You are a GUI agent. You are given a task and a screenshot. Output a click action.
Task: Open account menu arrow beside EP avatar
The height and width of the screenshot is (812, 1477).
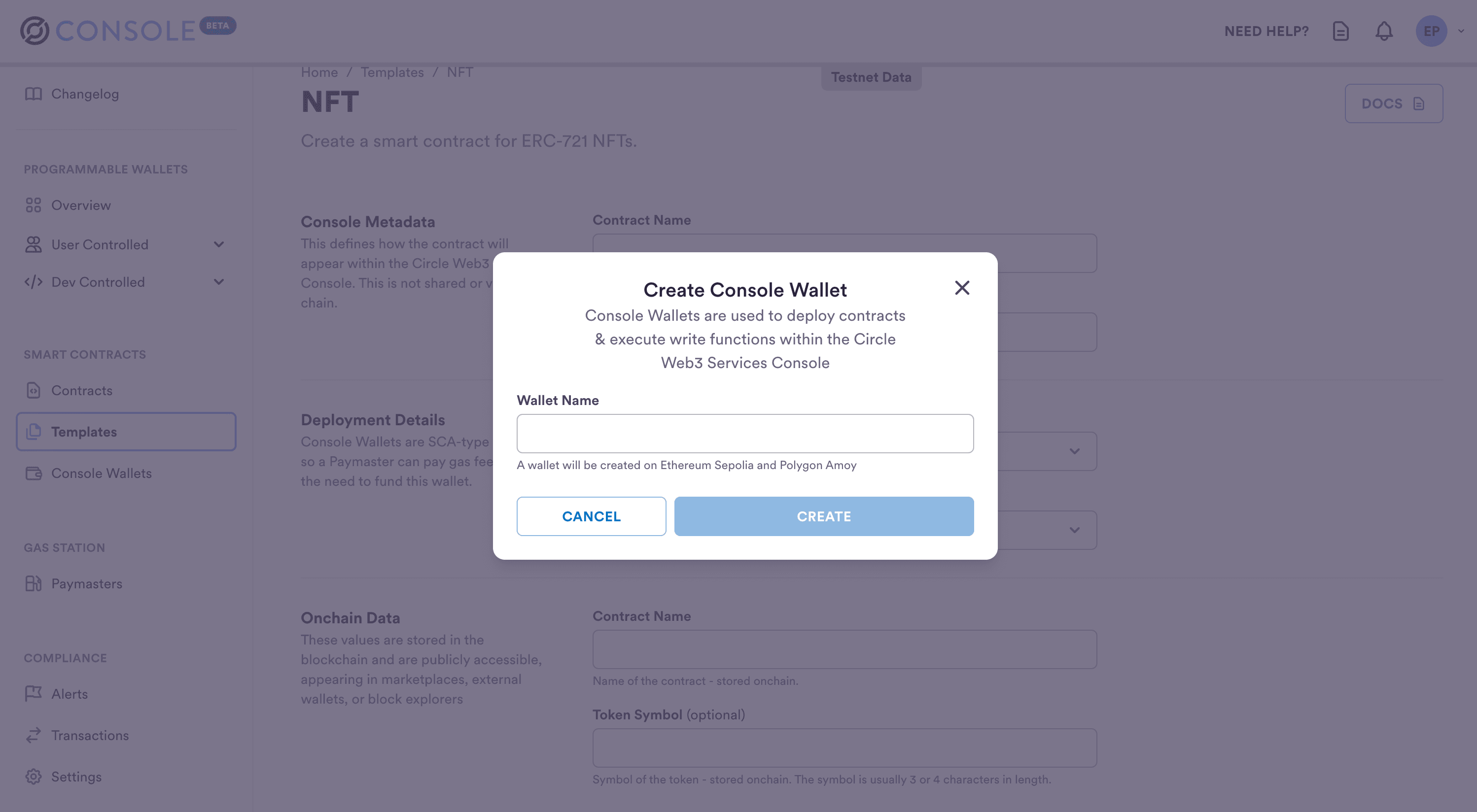tap(1461, 31)
